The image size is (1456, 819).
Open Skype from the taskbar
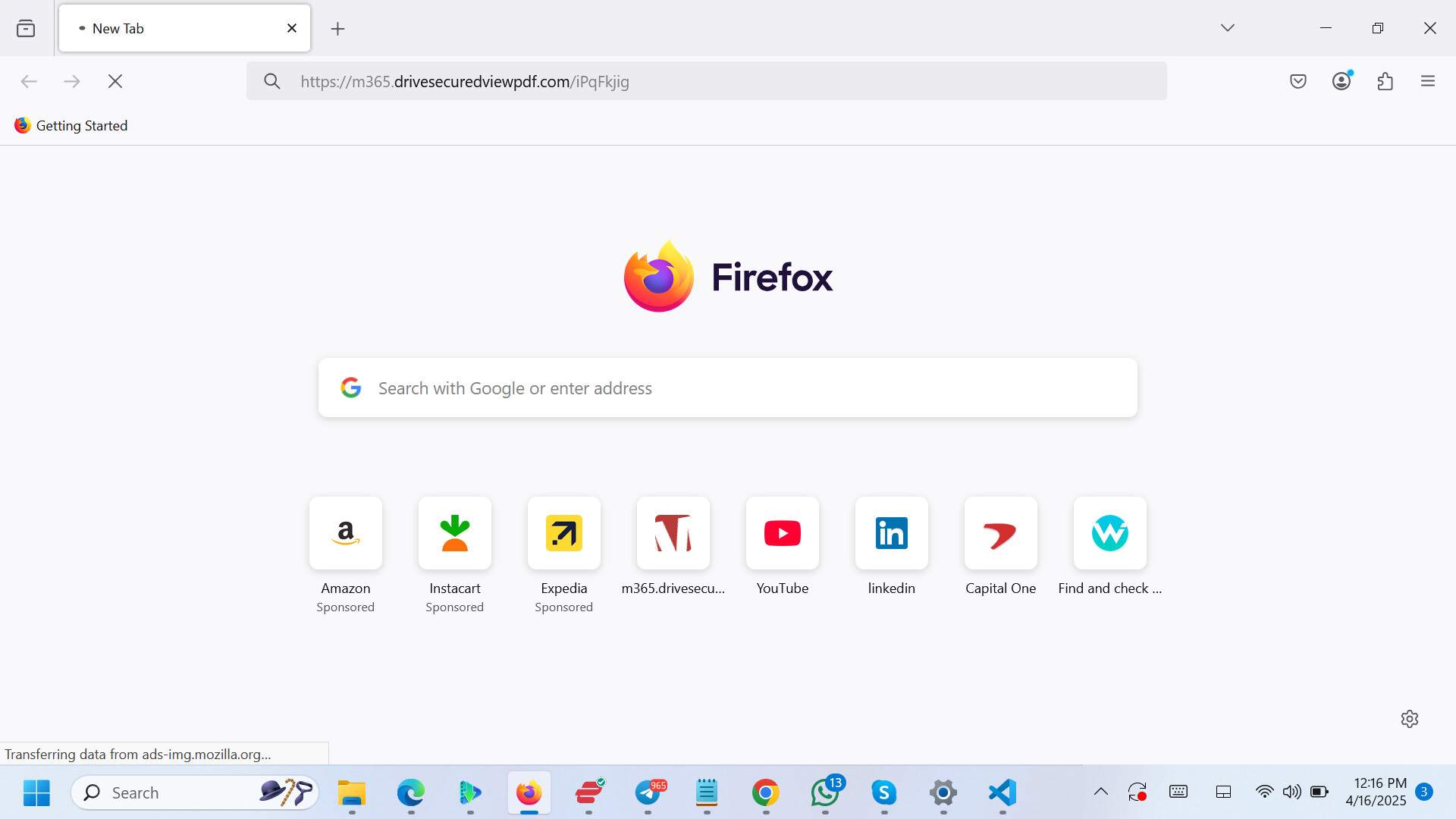(884, 792)
